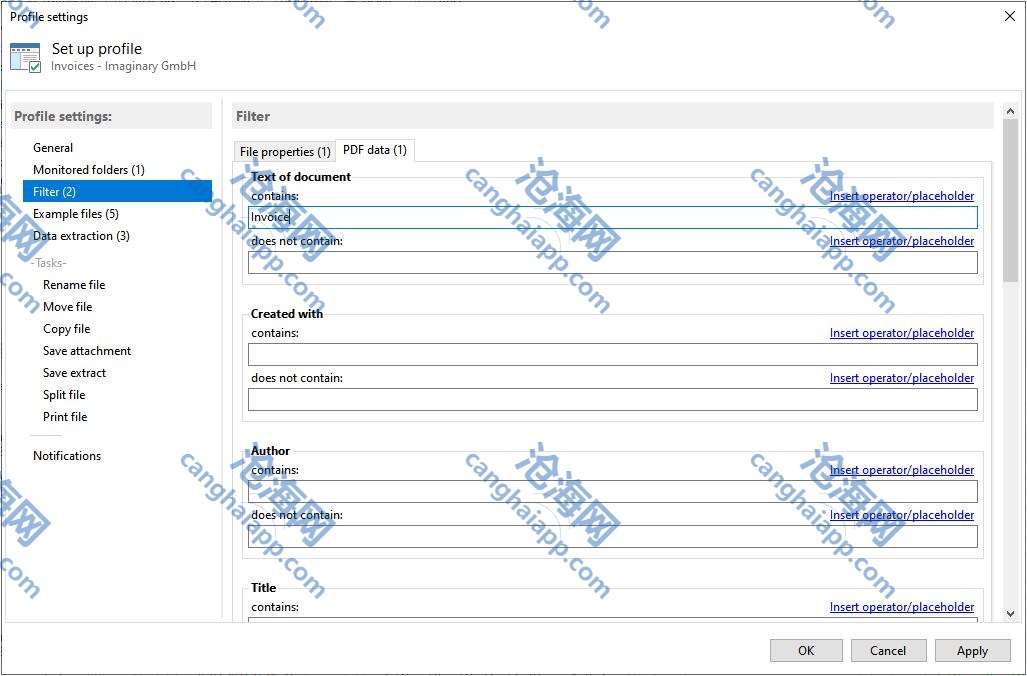Click Insert operator/placeholder for Author contains

click(901, 470)
